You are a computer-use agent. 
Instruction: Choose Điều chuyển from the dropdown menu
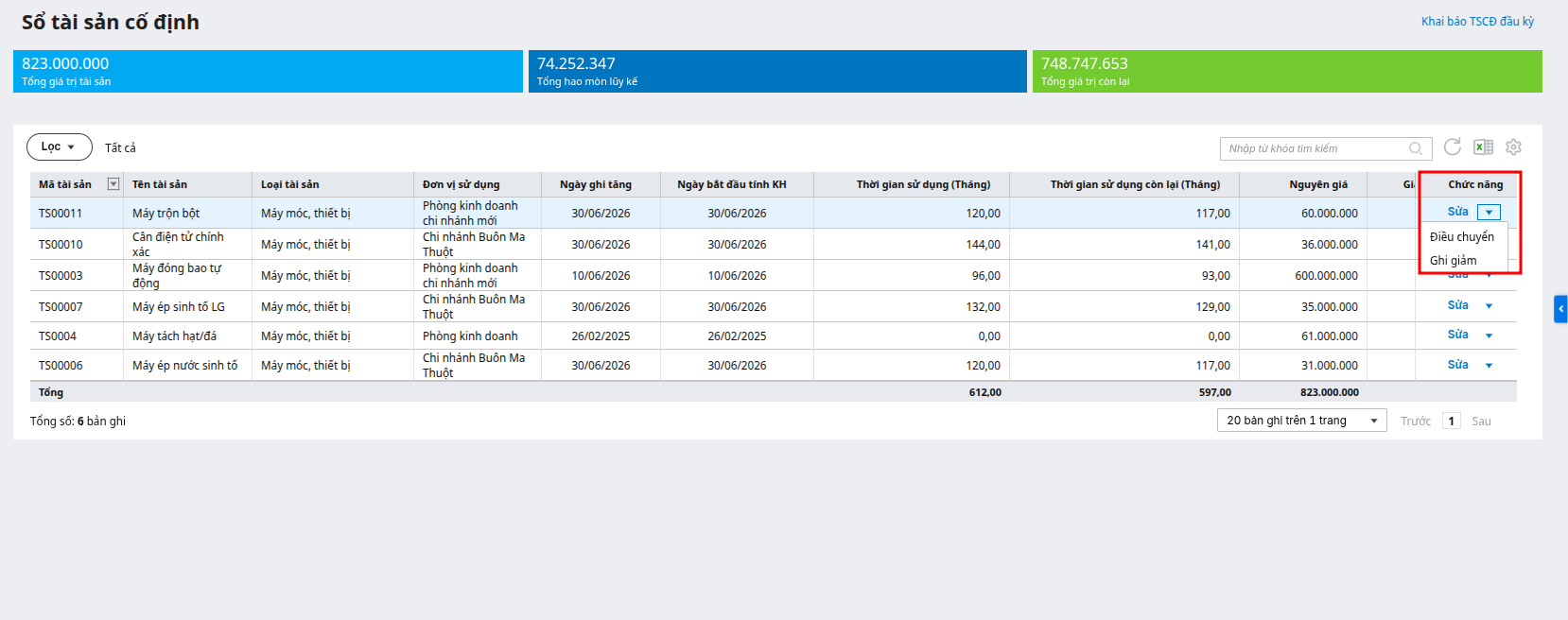coord(1462,237)
